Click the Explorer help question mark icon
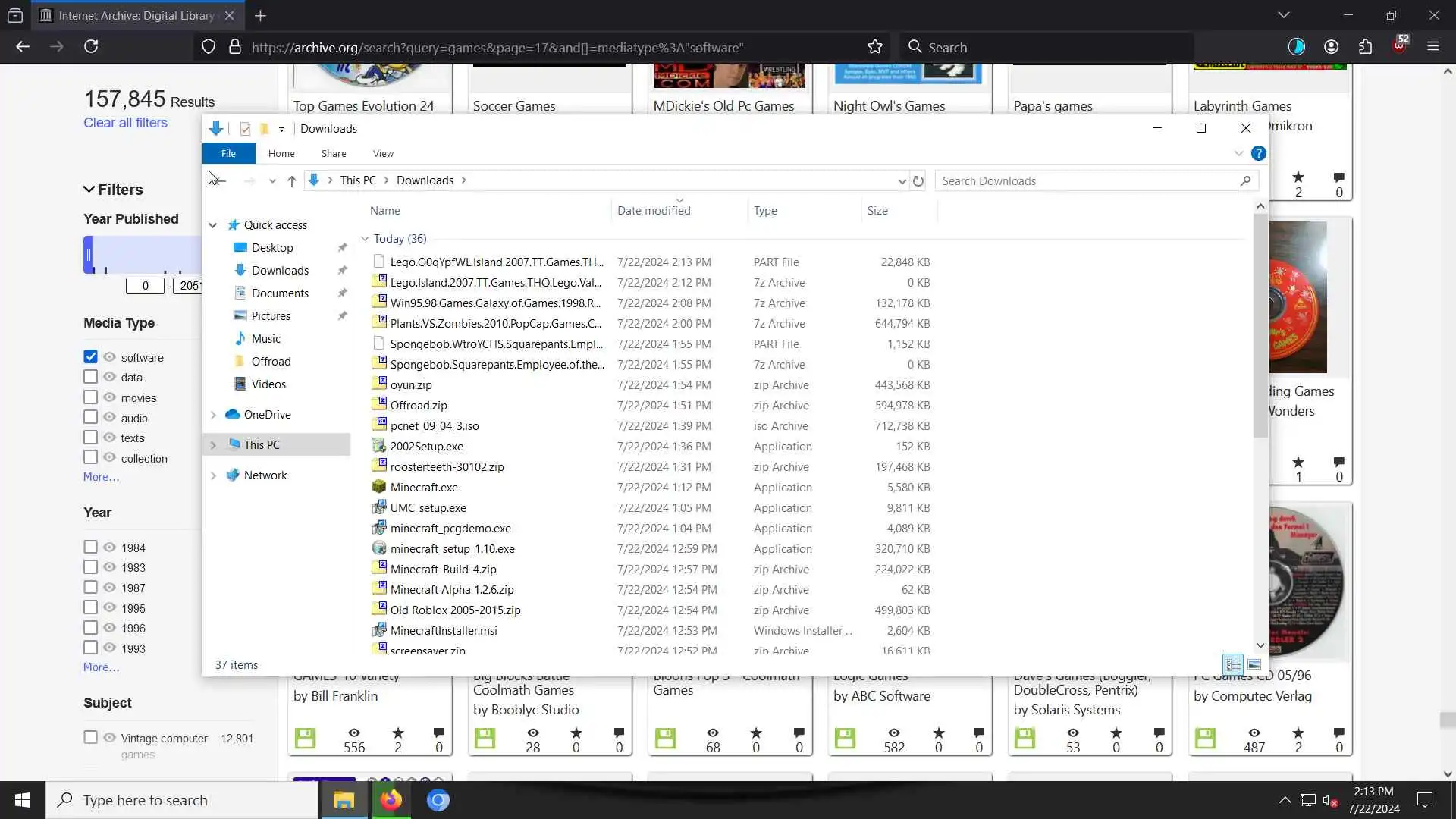Viewport: 1456px width, 819px height. 1258,153
